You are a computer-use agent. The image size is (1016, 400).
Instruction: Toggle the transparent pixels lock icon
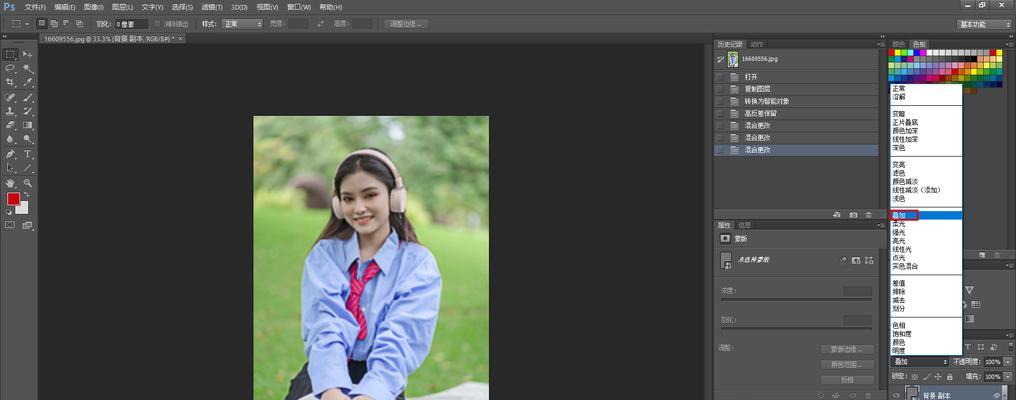click(914, 377)
